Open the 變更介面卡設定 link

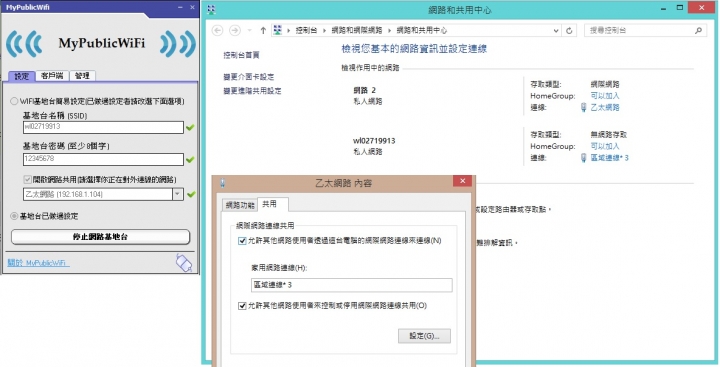[249, 77]
